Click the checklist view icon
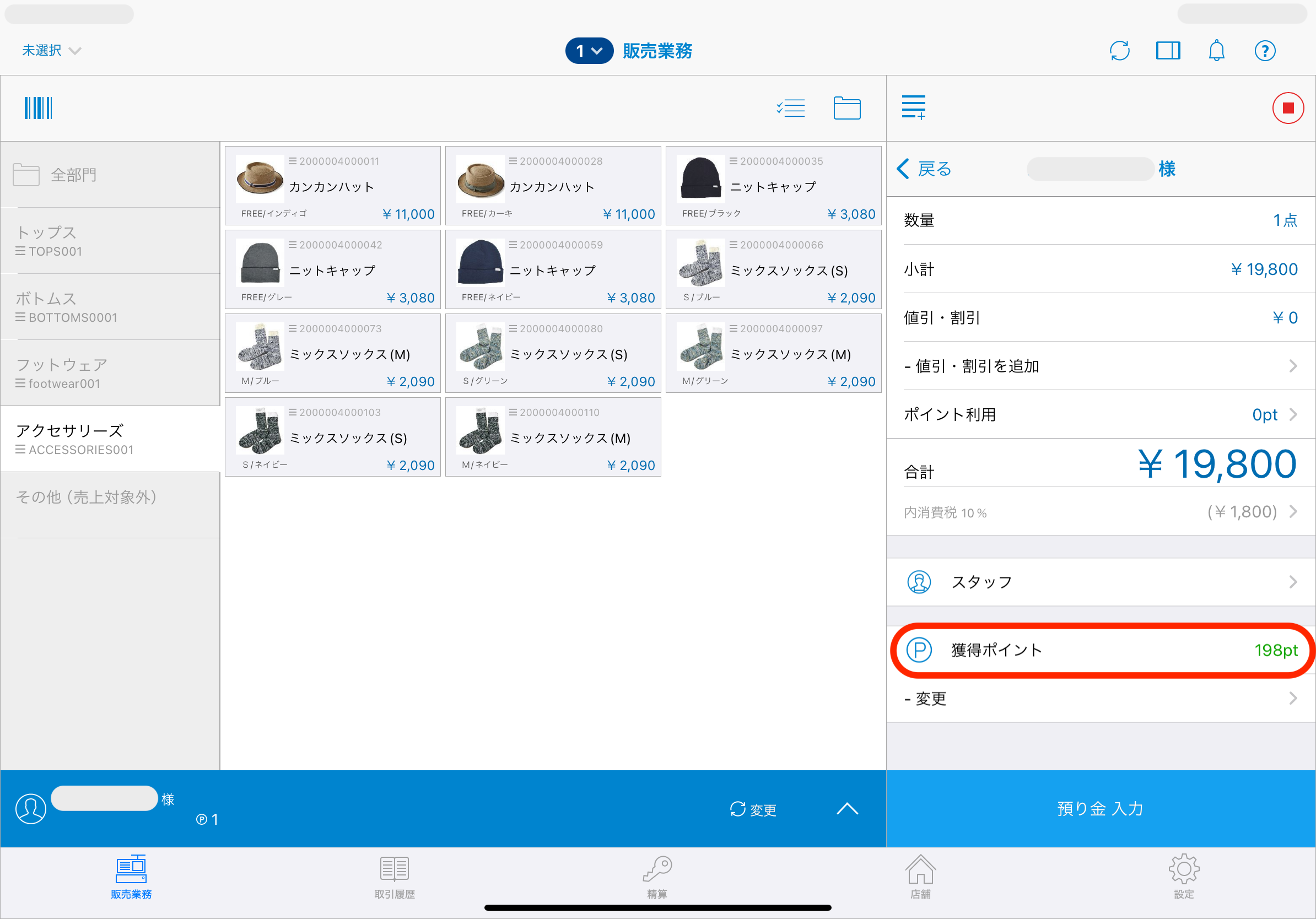 (790, 109)
